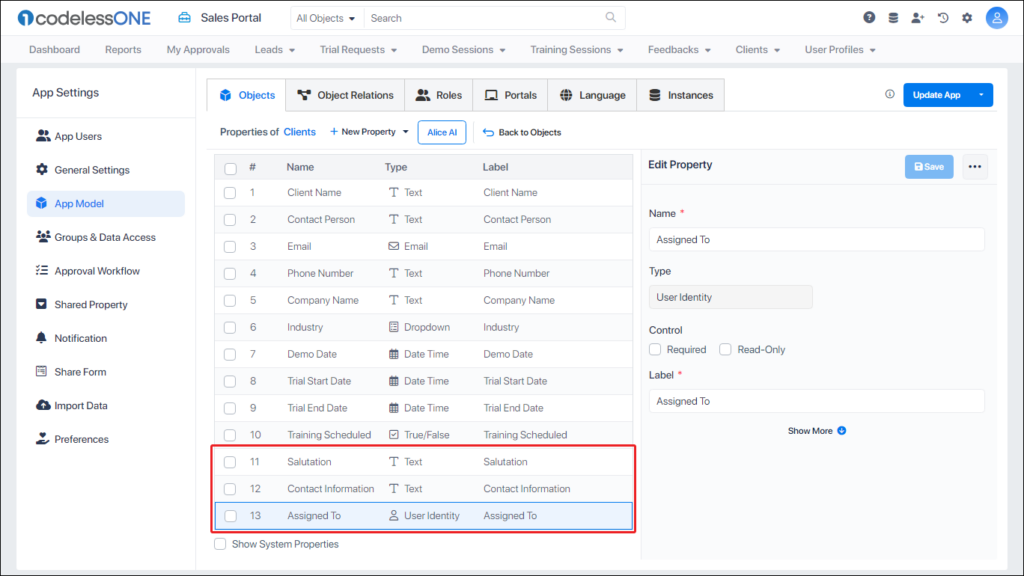Click the Sales Portal briefcase icon

tap(185, 18)
